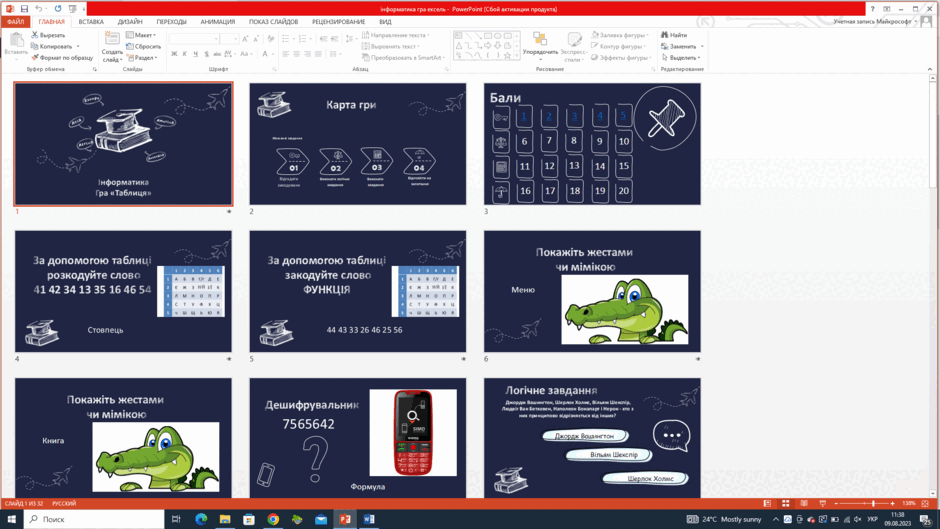
Task: Open Преобразовать в SmartArt dropdown
Action: coord(403,58)
